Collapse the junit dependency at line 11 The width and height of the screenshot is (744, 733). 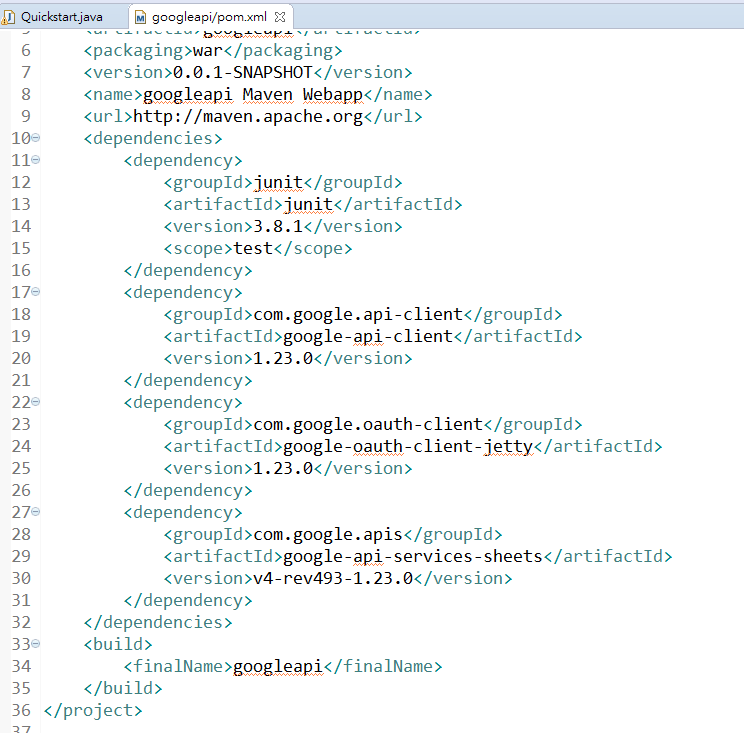point(36,160)
